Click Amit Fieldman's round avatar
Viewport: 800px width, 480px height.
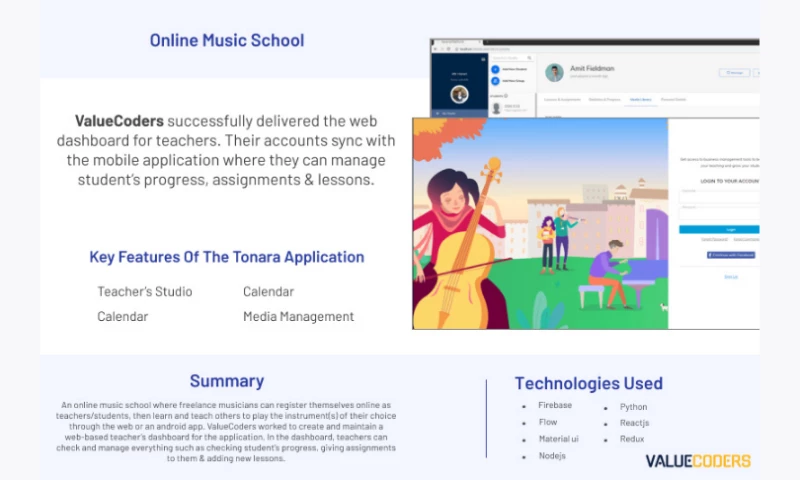point(554,72)
